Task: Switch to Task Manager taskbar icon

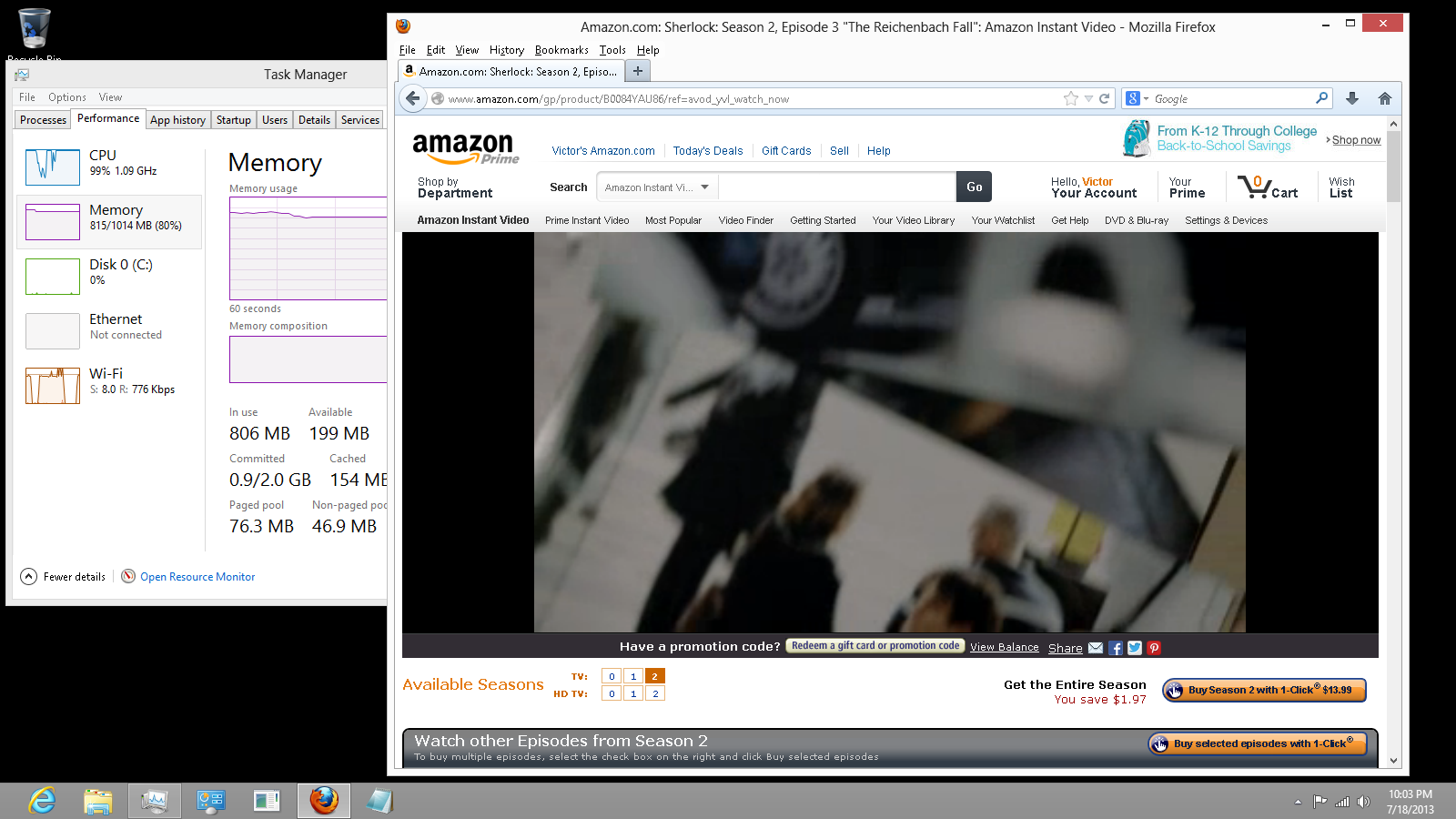Action: click(x=155, y=801)
